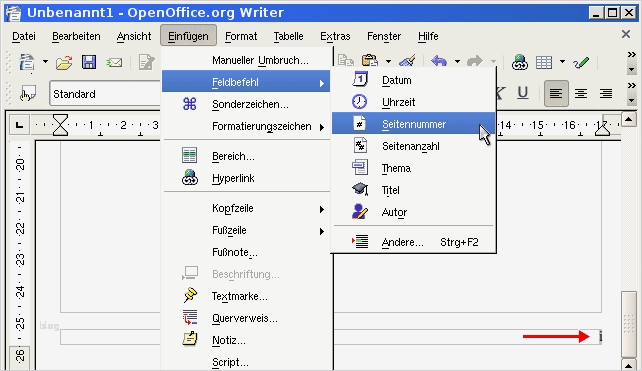Open the Fenster menu
Image resolution: width=642 pixels, height=371 pixels.
tap(384, 36)
